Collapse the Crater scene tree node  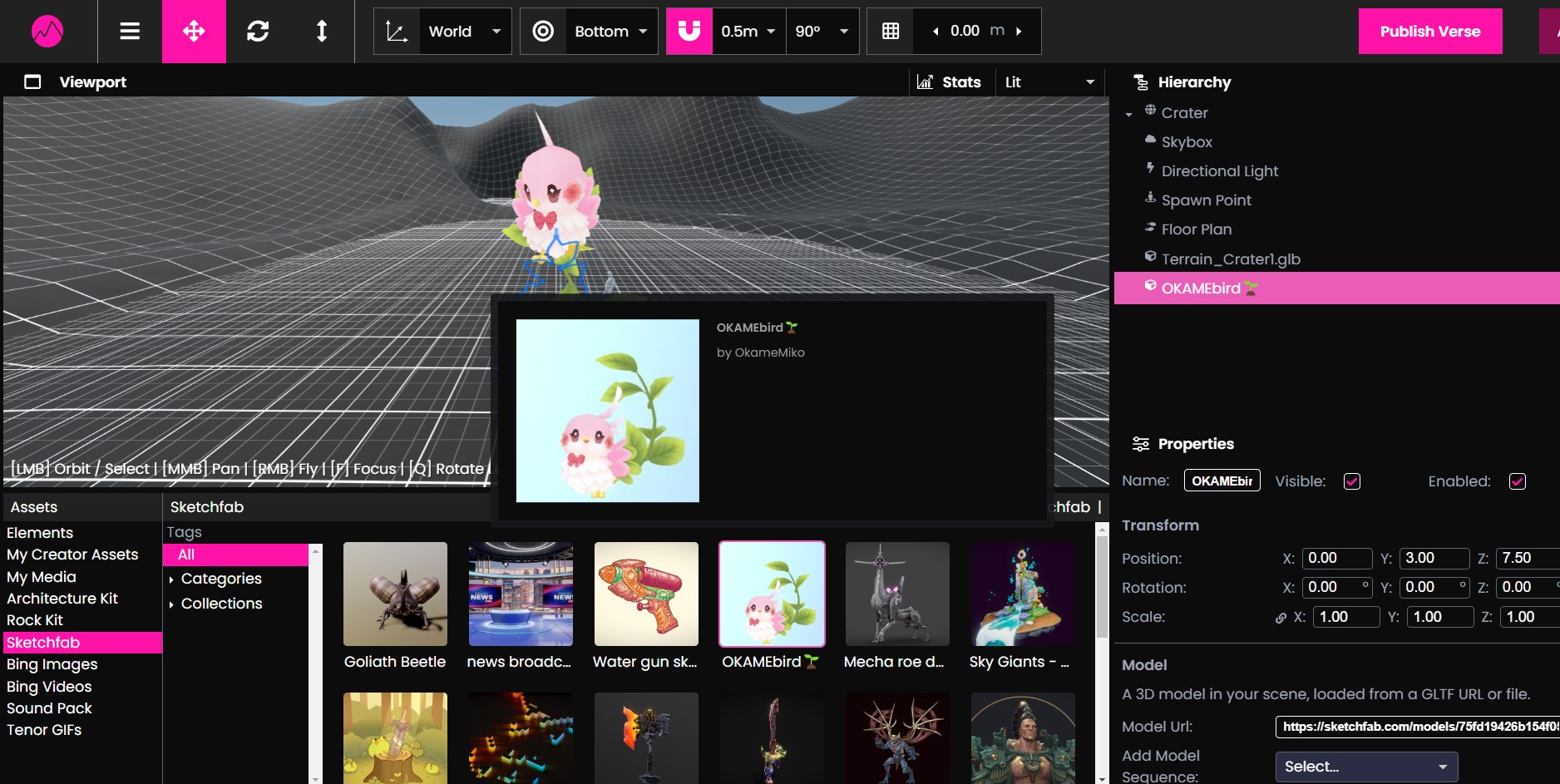pyautogui.click(x=1128, y=114)
